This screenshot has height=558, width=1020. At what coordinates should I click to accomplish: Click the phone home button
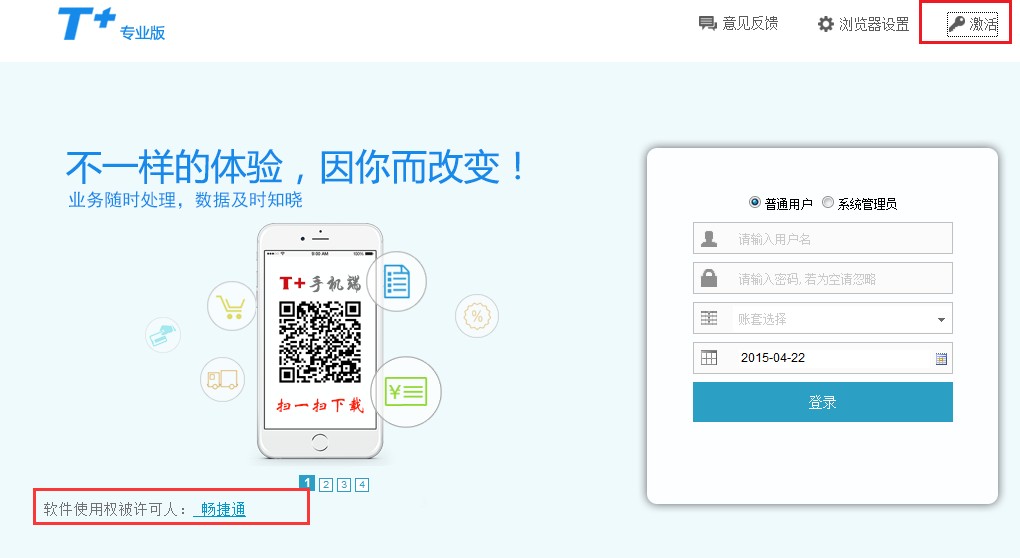pos(320,442)
